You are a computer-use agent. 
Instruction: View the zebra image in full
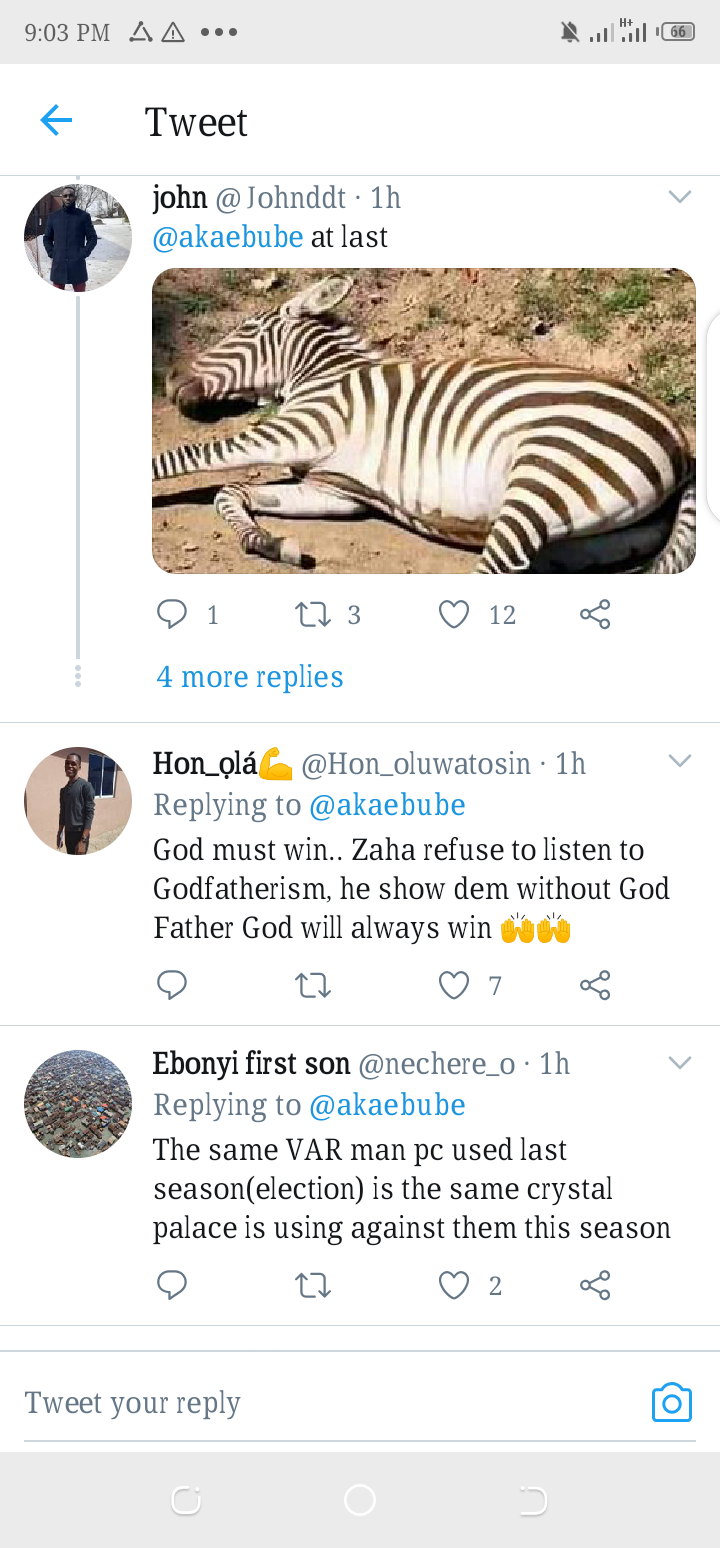click(x=423, y=421)
